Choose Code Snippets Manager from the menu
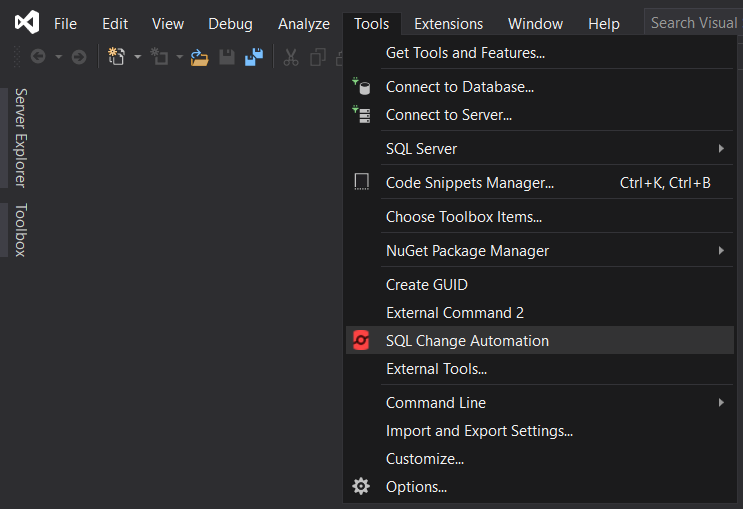The image size is (743, 509). [469, 183]
